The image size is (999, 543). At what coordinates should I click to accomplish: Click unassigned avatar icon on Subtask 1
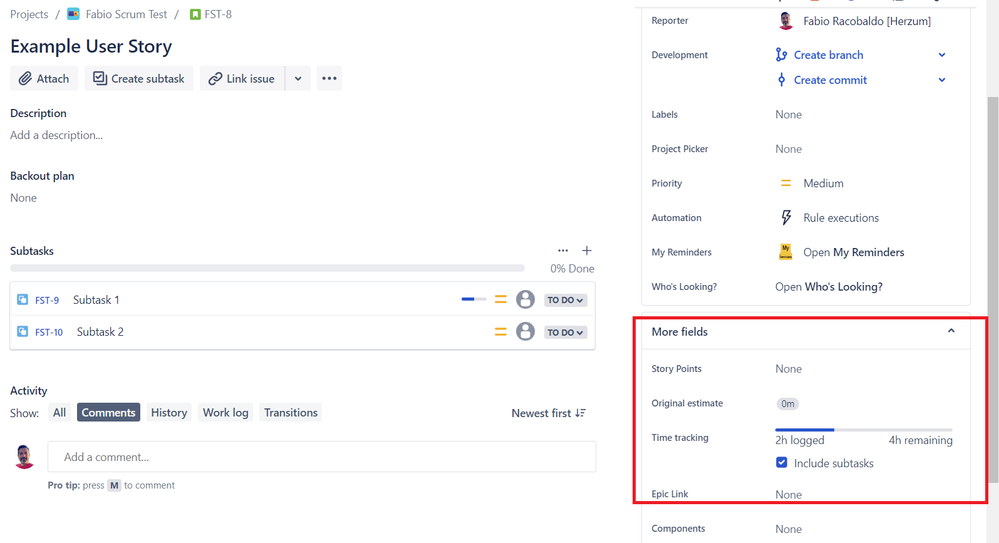[x=525, y=299]
